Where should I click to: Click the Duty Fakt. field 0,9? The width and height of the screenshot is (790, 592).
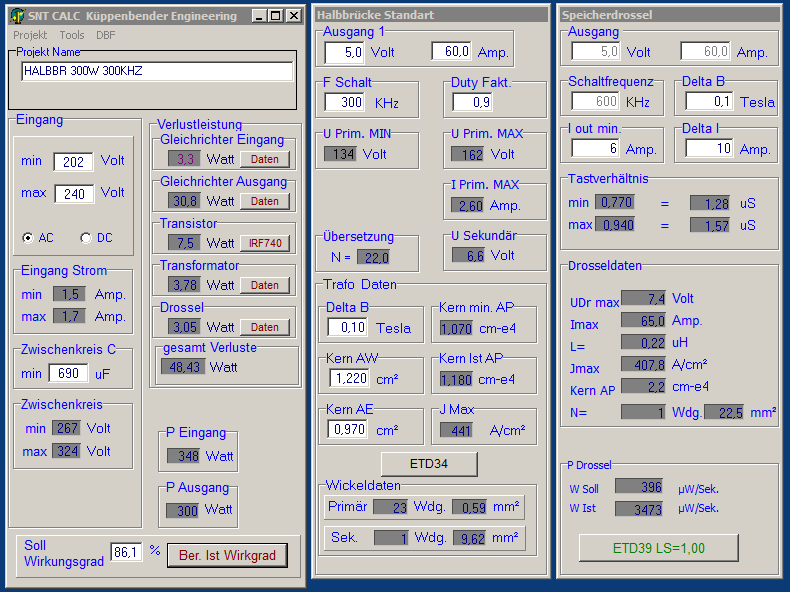(473, 102)
